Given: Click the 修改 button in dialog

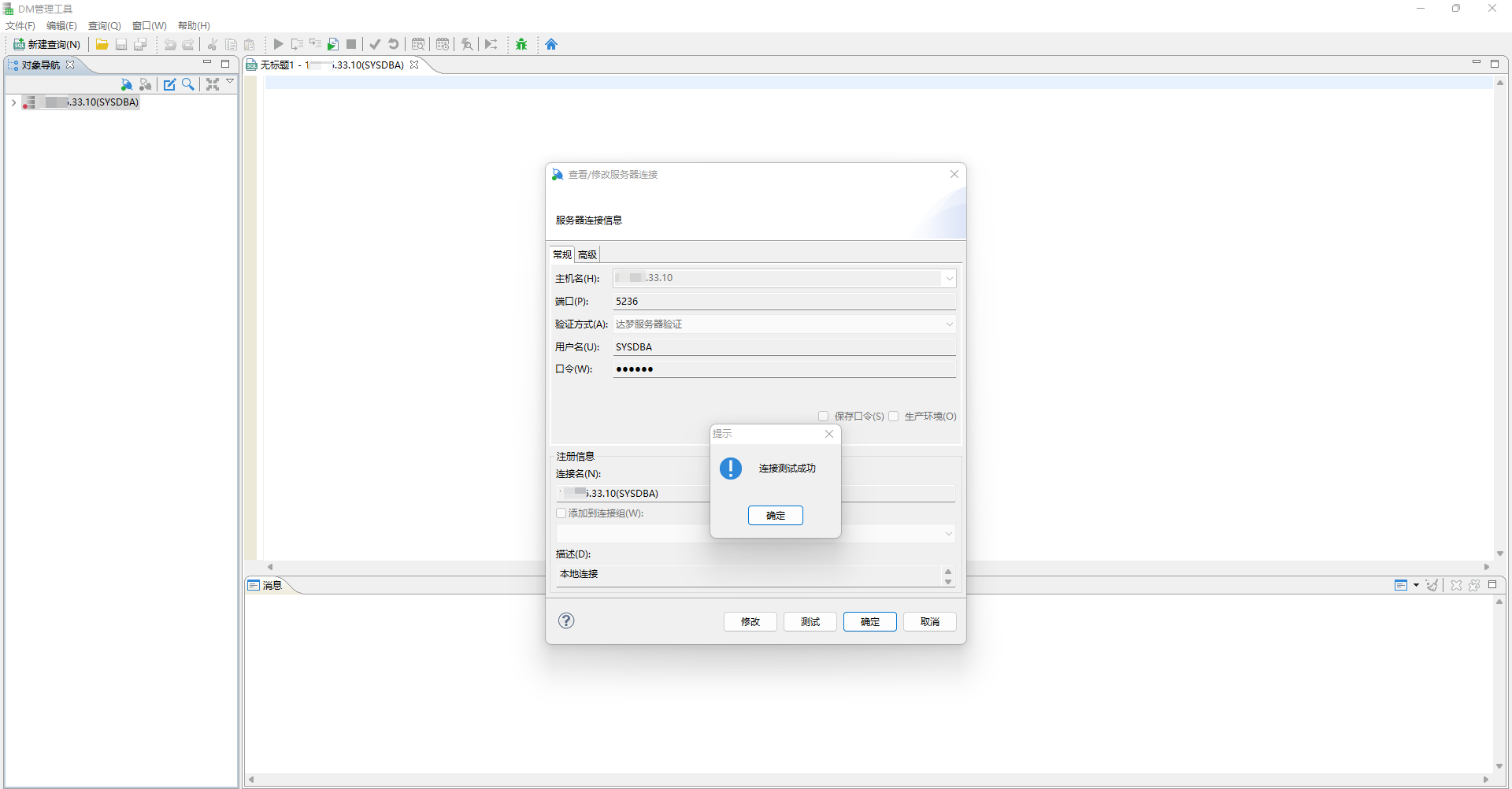Looking at the screenshot, I should point(750,621).
